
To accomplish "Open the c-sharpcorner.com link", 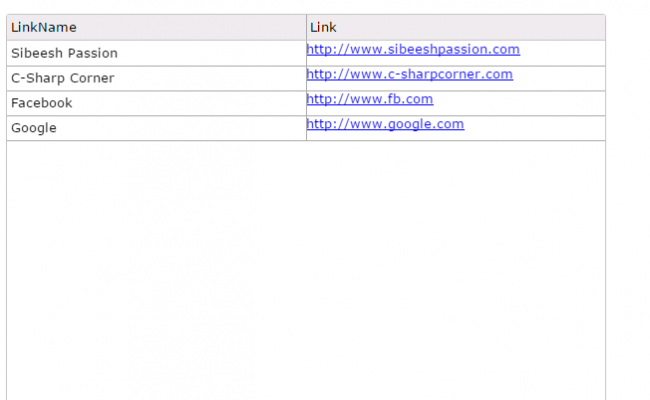I will coord(410,74).
